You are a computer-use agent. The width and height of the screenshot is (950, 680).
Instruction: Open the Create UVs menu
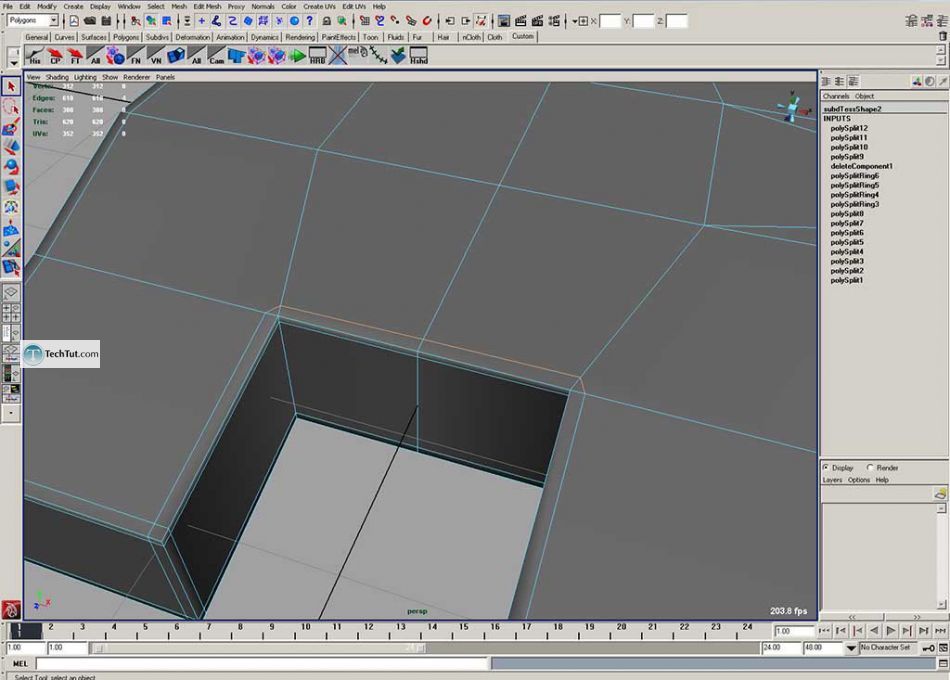coord(319,6)
